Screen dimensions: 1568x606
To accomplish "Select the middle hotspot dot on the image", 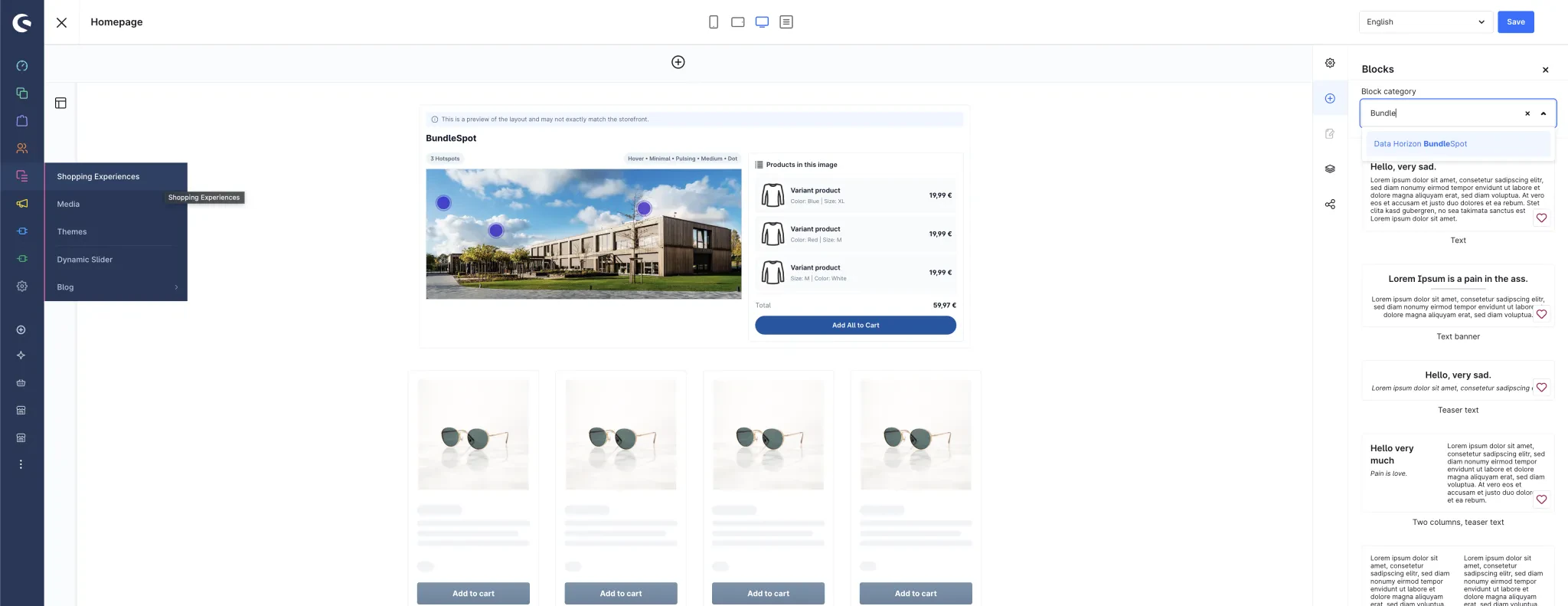I will (496, 231).
